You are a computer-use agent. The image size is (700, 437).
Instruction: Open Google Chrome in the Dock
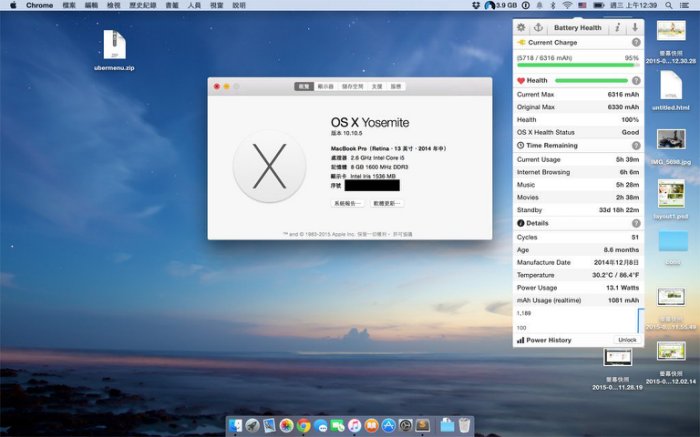[x=304, y=425]
